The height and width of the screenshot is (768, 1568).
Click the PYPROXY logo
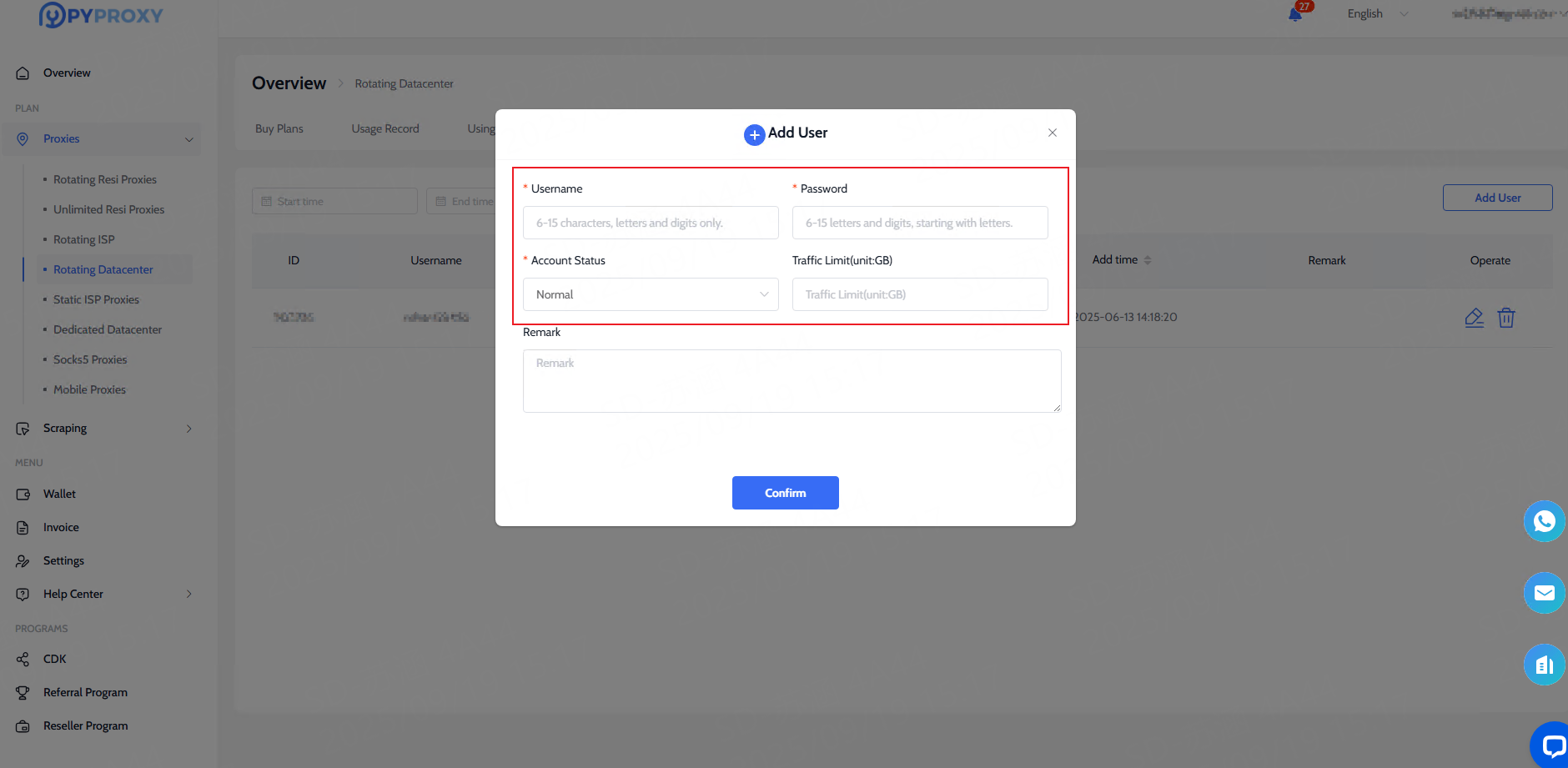click(101, 15)
